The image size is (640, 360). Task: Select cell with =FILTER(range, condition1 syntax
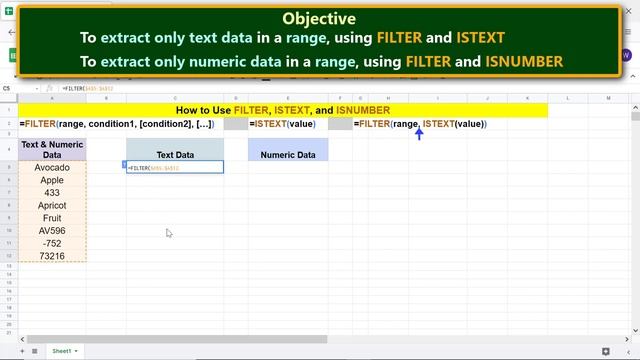[x=117, y=124]
